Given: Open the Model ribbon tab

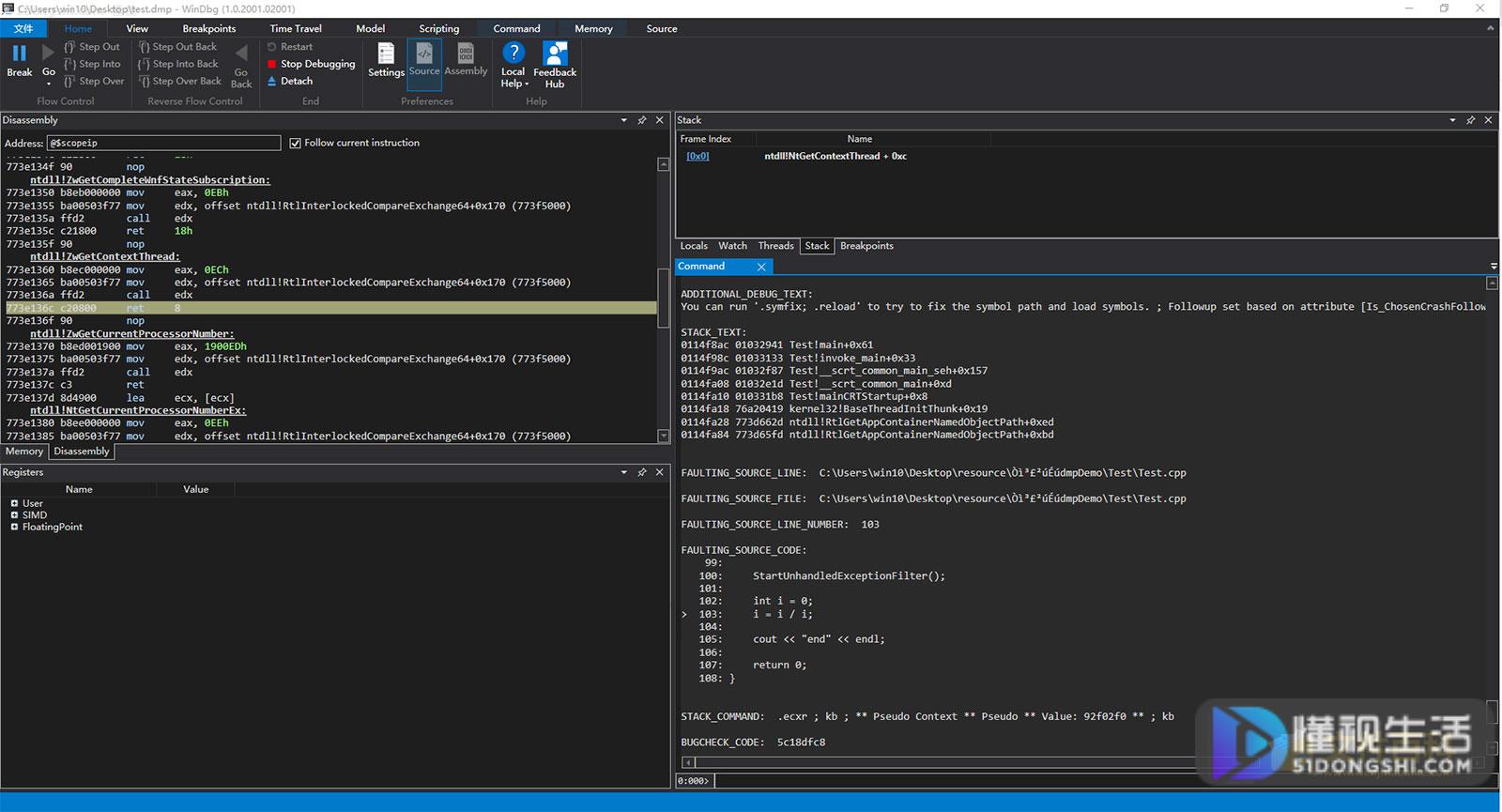Looking at the screenshot, I should (x=371, y=28).
